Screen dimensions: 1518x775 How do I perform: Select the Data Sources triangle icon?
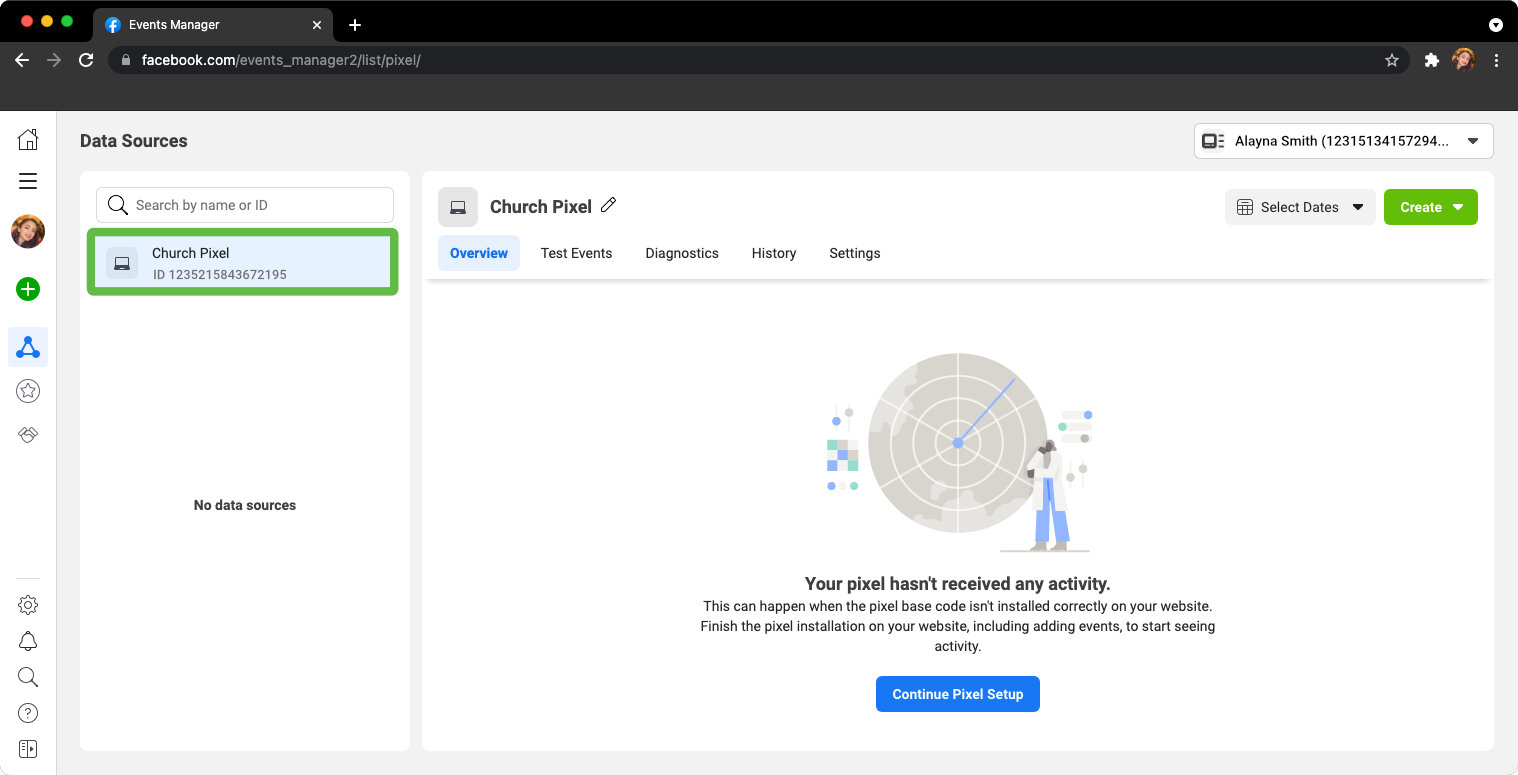(x=28, y=347)
